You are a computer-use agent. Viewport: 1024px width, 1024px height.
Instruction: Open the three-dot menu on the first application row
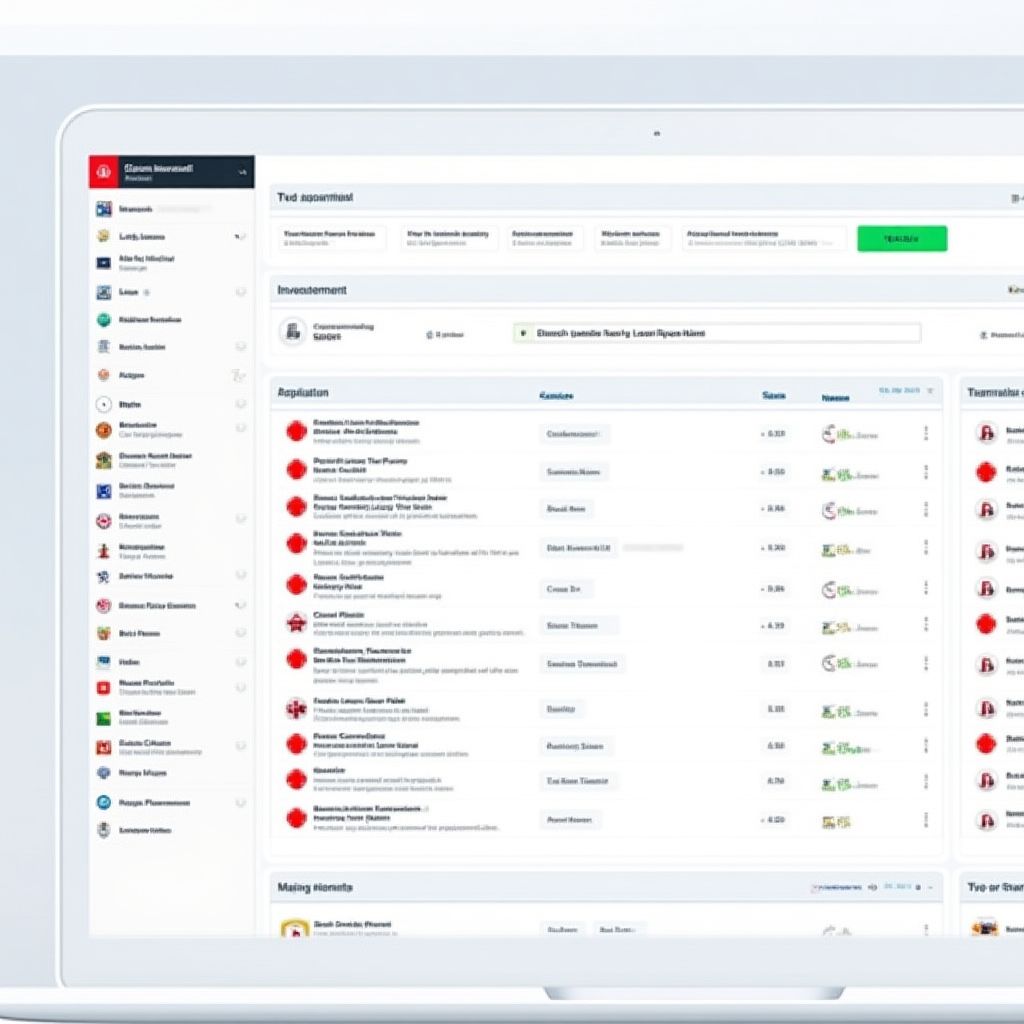(925, 433)
